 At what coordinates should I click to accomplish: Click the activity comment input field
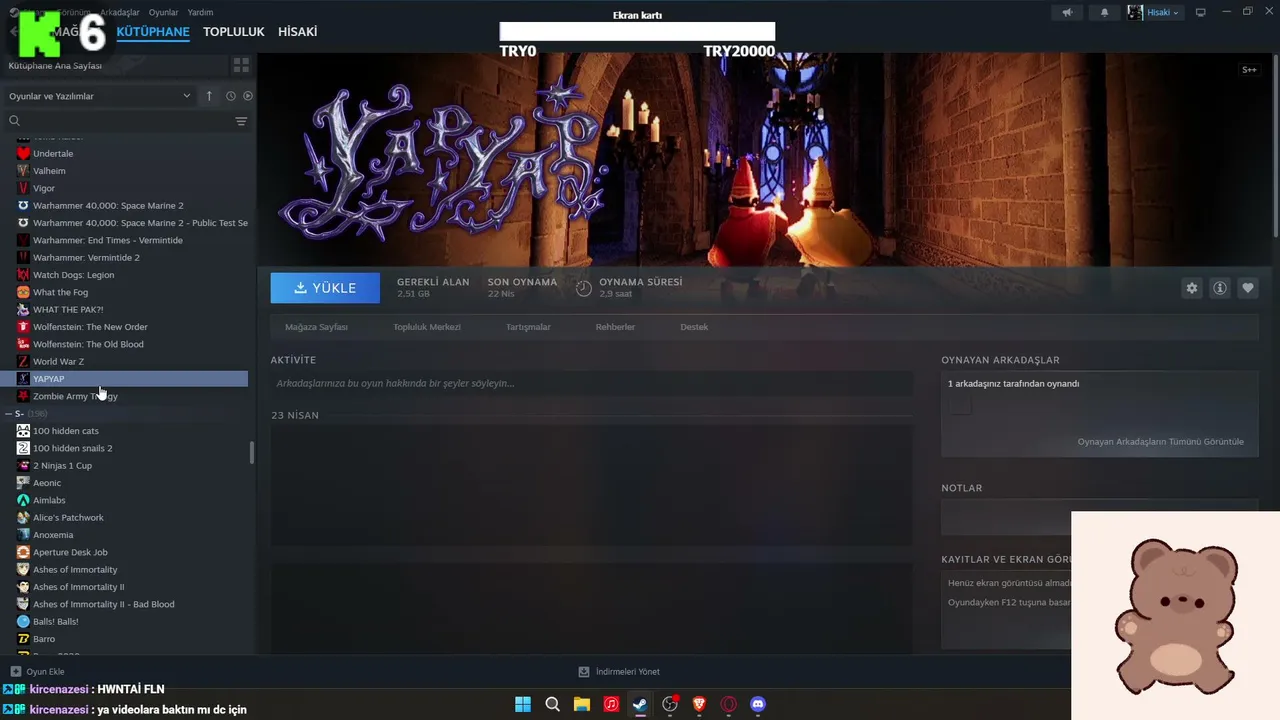[591, 383]
